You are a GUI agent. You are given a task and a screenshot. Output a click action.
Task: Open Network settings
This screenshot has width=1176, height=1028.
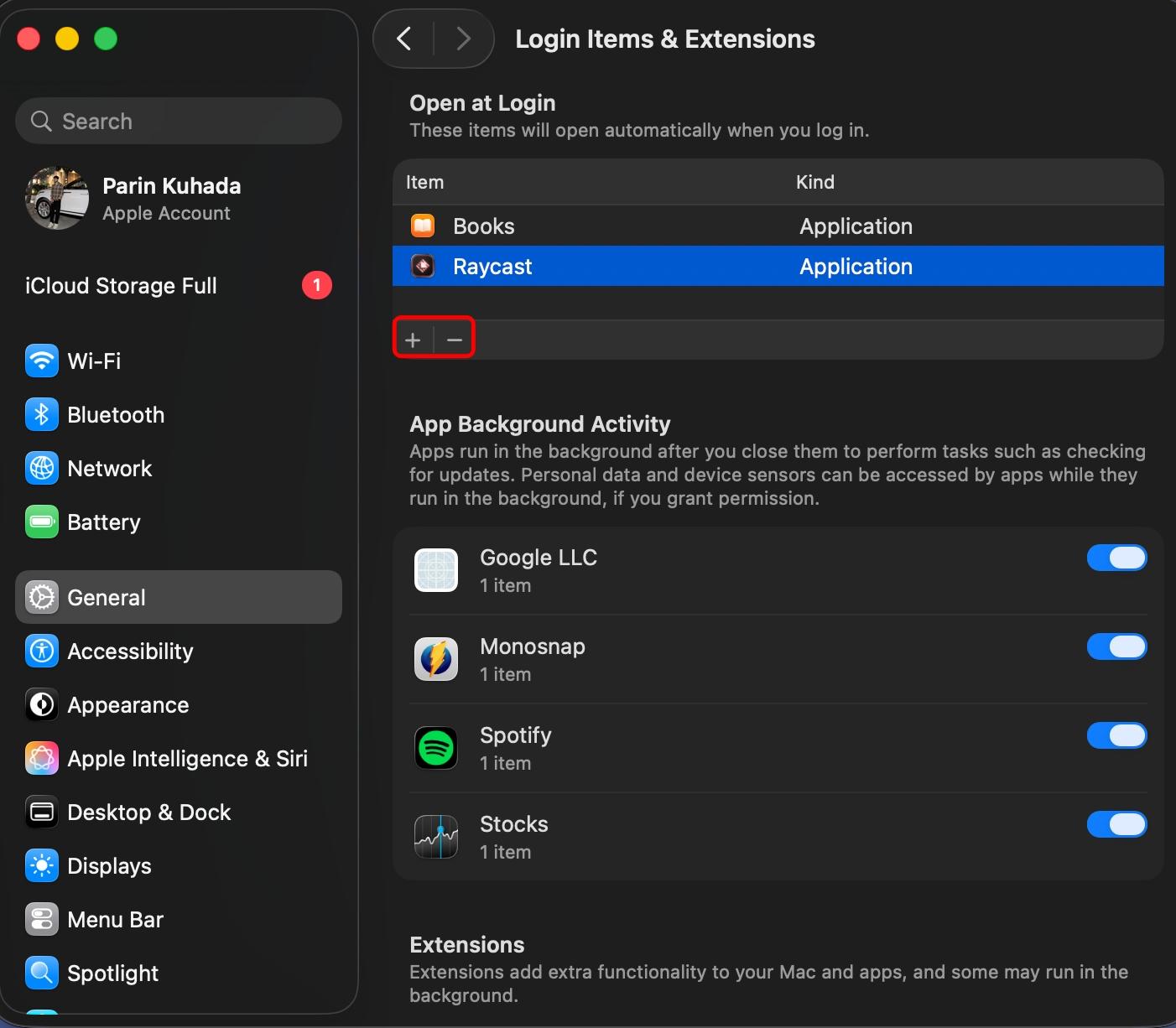[x=179, y=469]
